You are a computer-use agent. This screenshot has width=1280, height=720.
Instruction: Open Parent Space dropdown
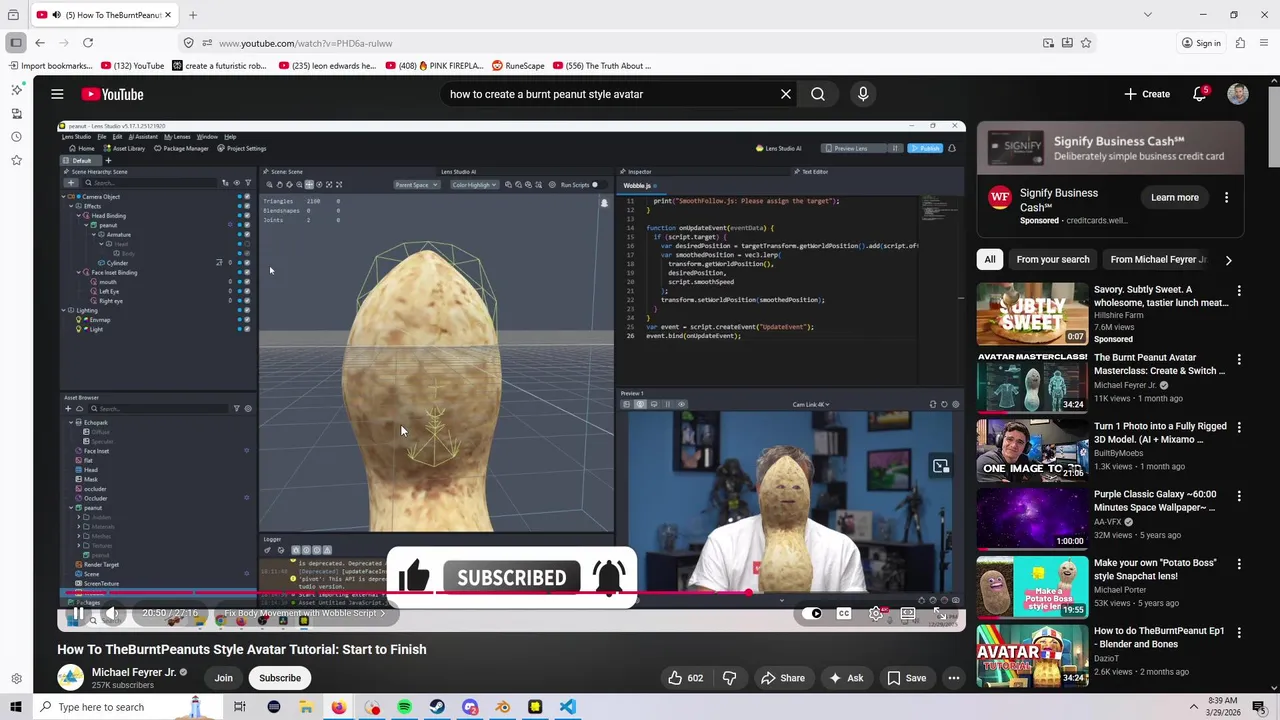point(416,185)
